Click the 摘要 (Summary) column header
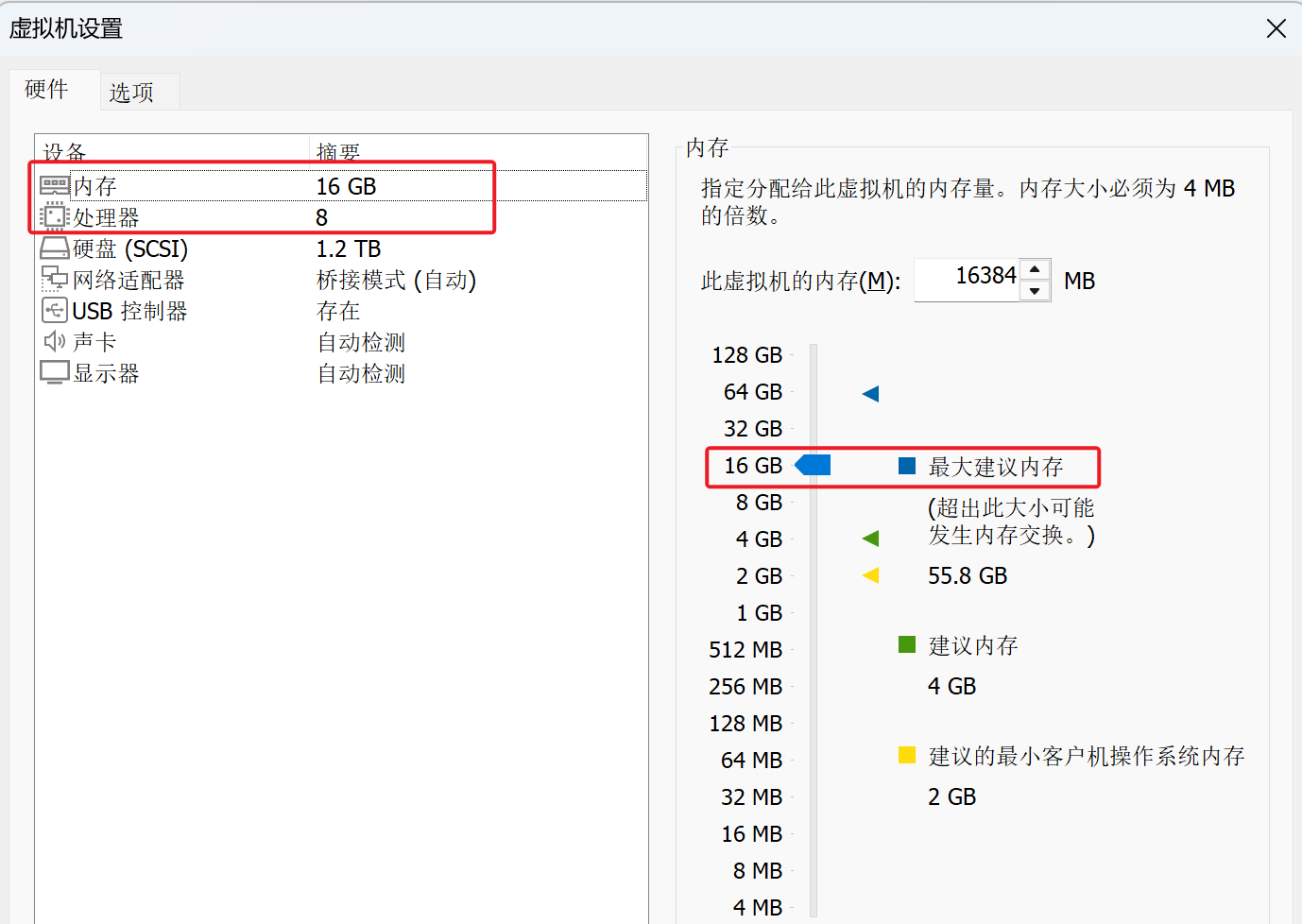 click(x=338, y=151)
